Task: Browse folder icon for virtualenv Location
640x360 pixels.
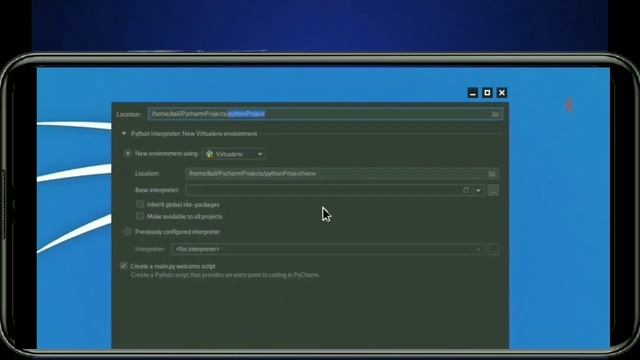Action: (492, 174)
